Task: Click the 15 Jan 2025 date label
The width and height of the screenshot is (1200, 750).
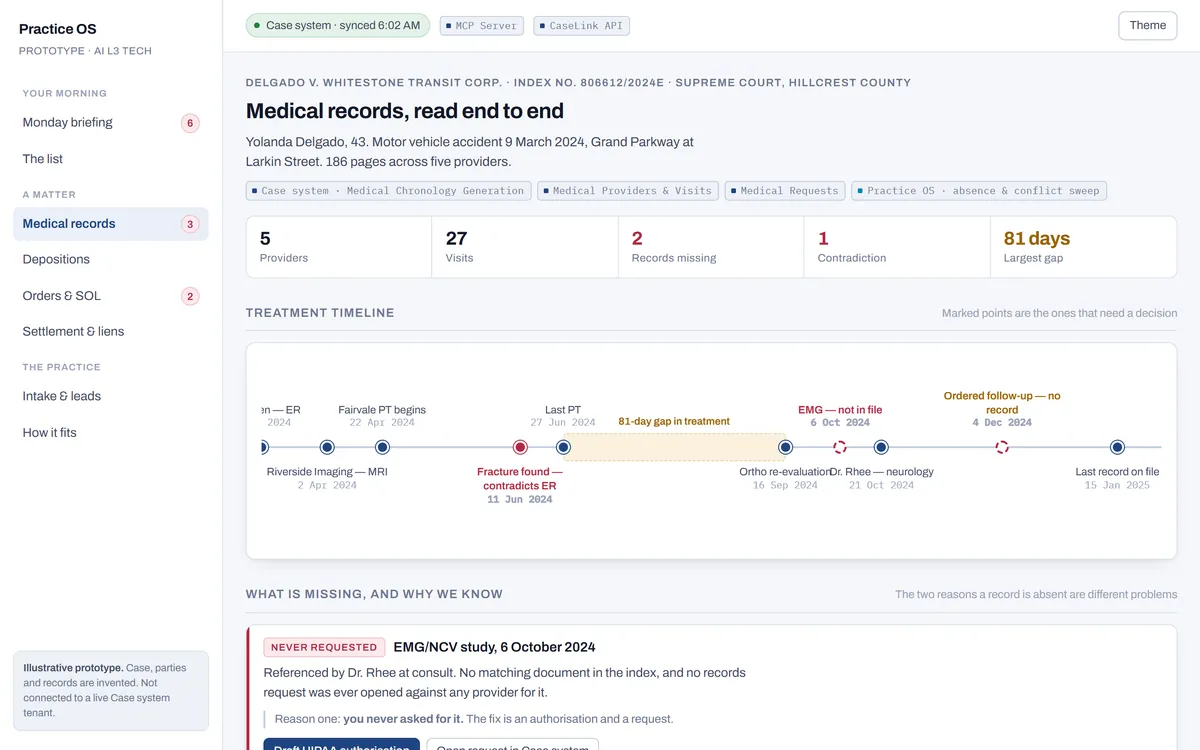Action: point(1117,485)
